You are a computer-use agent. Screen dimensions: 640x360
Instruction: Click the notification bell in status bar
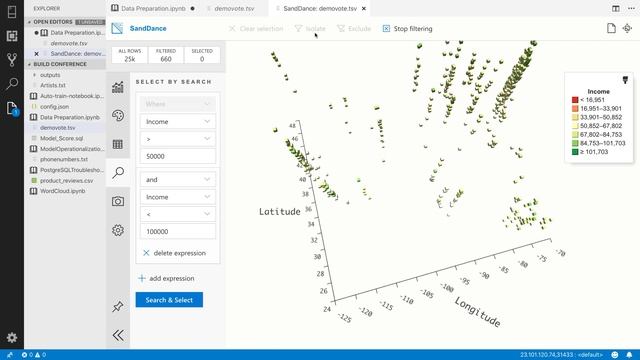(x=629, y=355)
